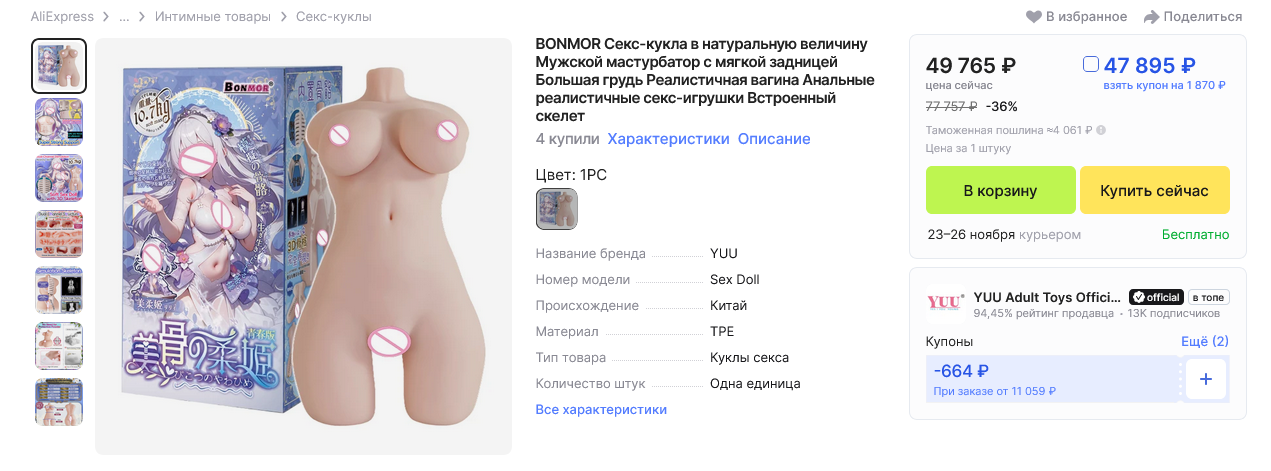Open YUU Adult Toys Official store name
The width and height of the screenshot is (1271, 471).
(1047, 297)
